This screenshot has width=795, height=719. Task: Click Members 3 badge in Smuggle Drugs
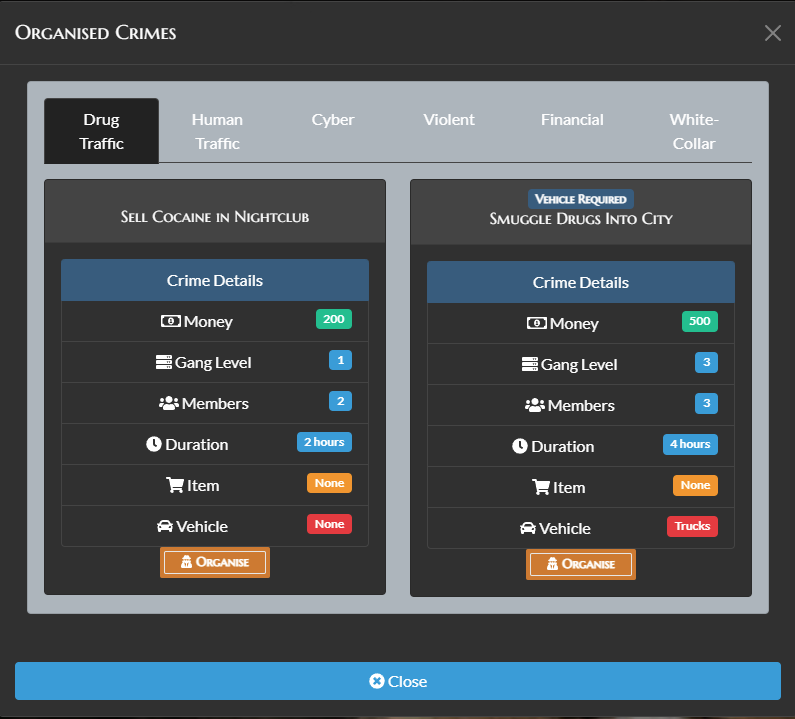[706, 404]
